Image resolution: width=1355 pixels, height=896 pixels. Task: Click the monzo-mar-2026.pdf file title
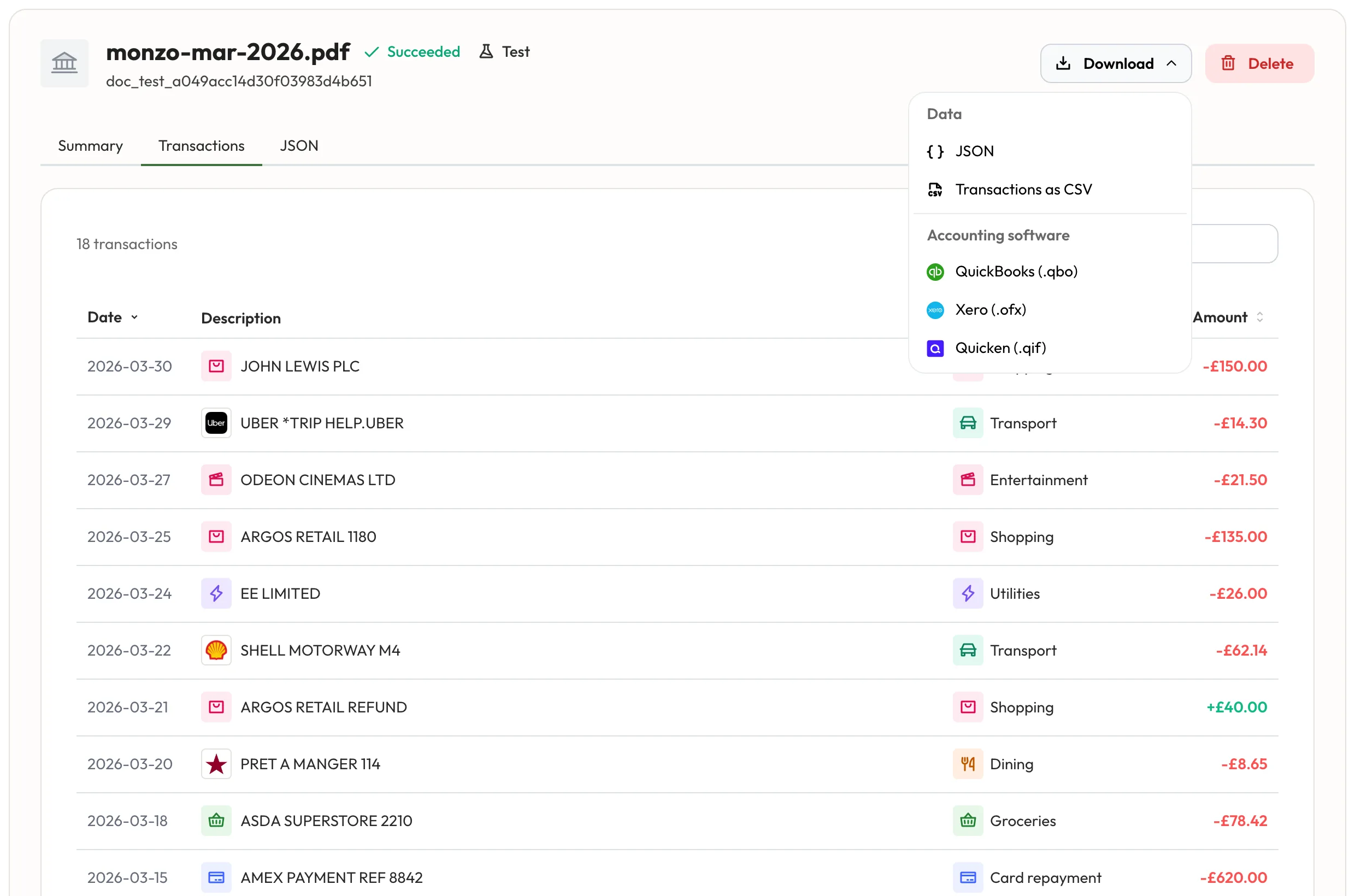(227, 52)
